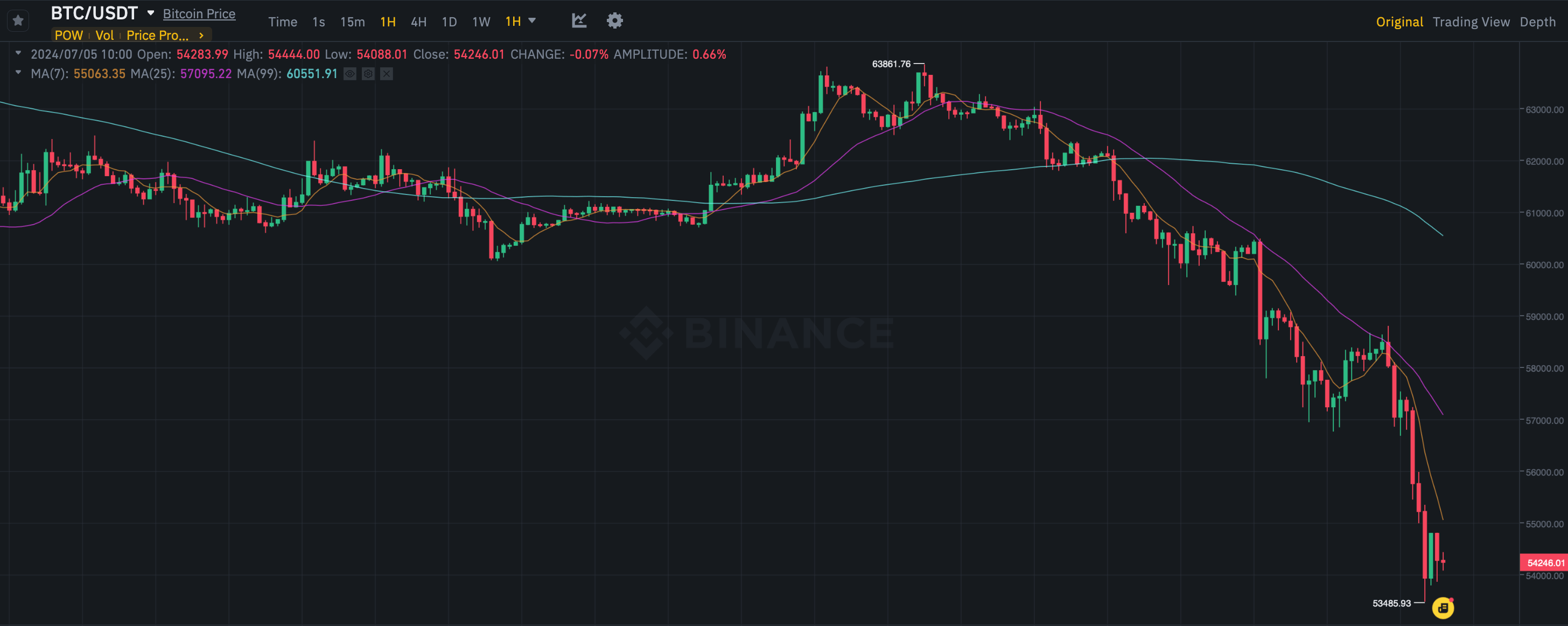Open the technical indicators chart icon
Screen dimensions: 1568x626
click(579, 20)
